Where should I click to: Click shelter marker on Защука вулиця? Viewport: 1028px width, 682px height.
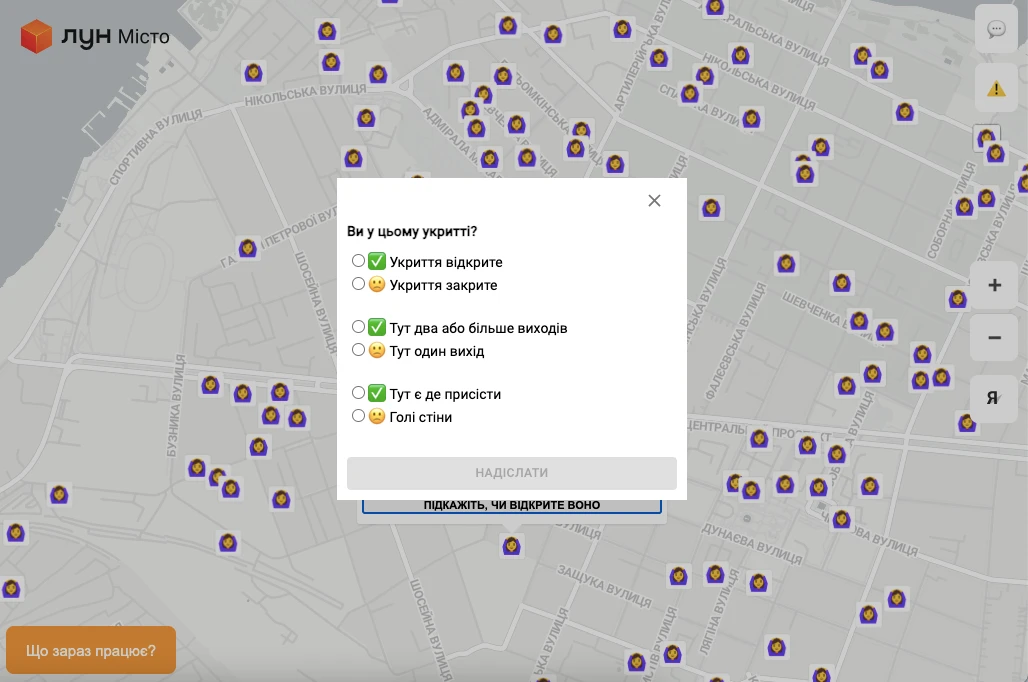678,576
